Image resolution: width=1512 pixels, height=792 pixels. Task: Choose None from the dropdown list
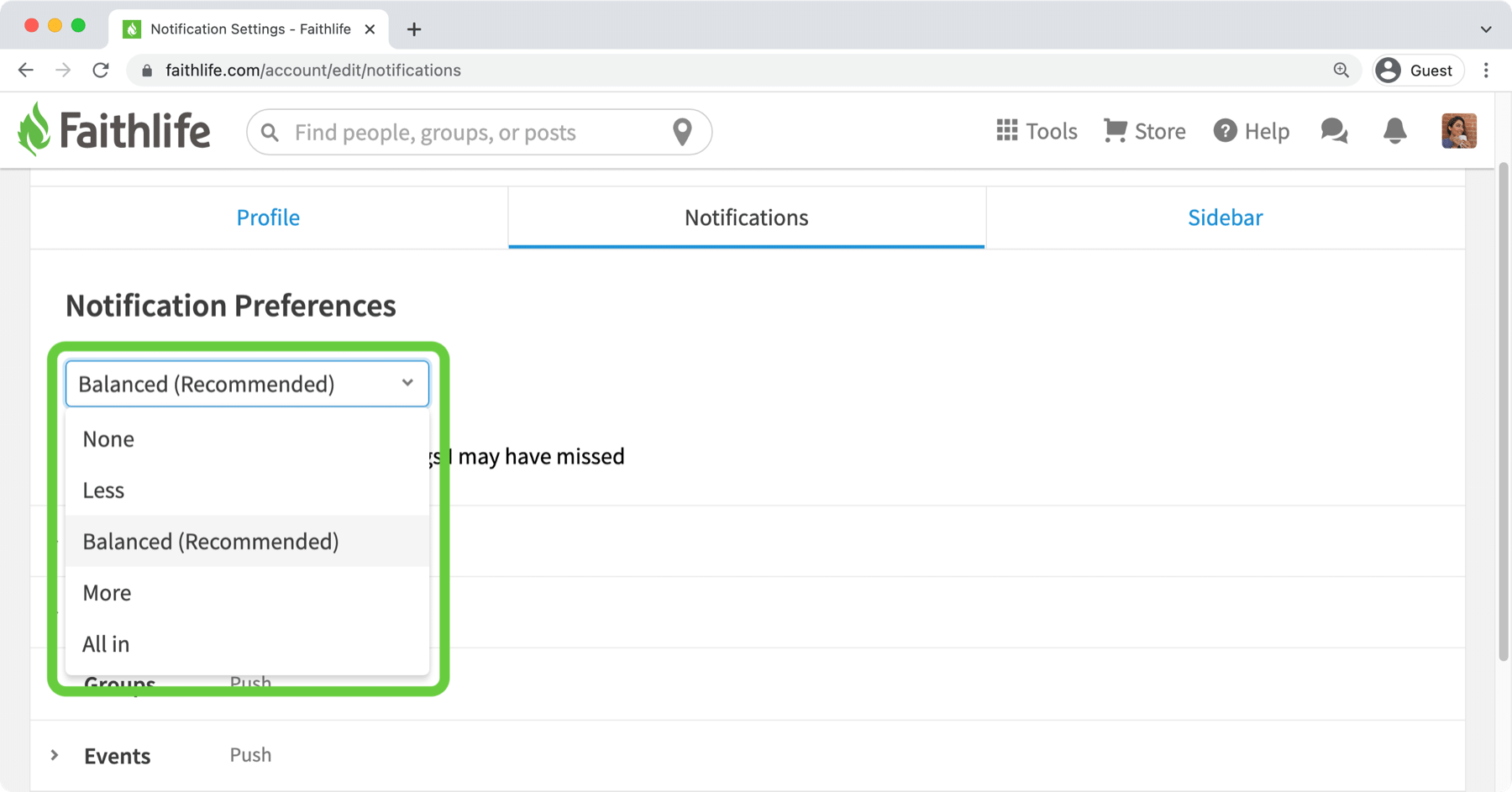pos(247,439)
